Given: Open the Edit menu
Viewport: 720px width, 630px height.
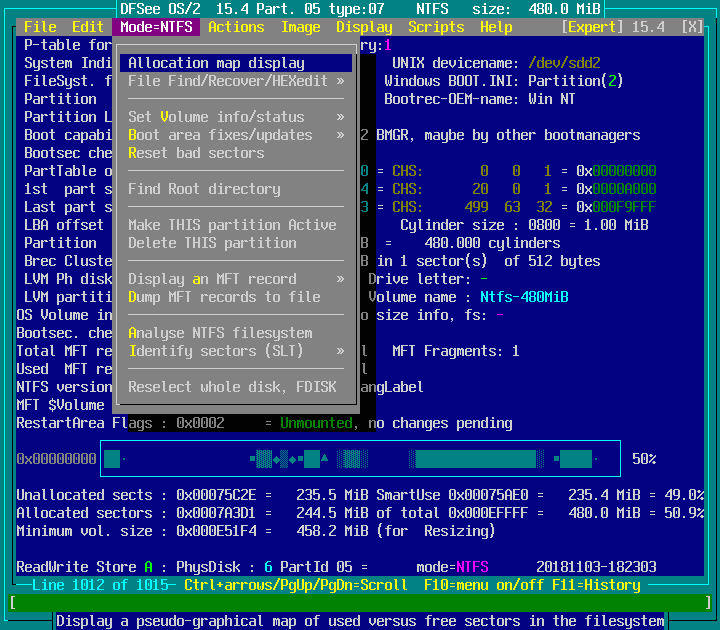Looking at the screenshot, I should point(88,27).
